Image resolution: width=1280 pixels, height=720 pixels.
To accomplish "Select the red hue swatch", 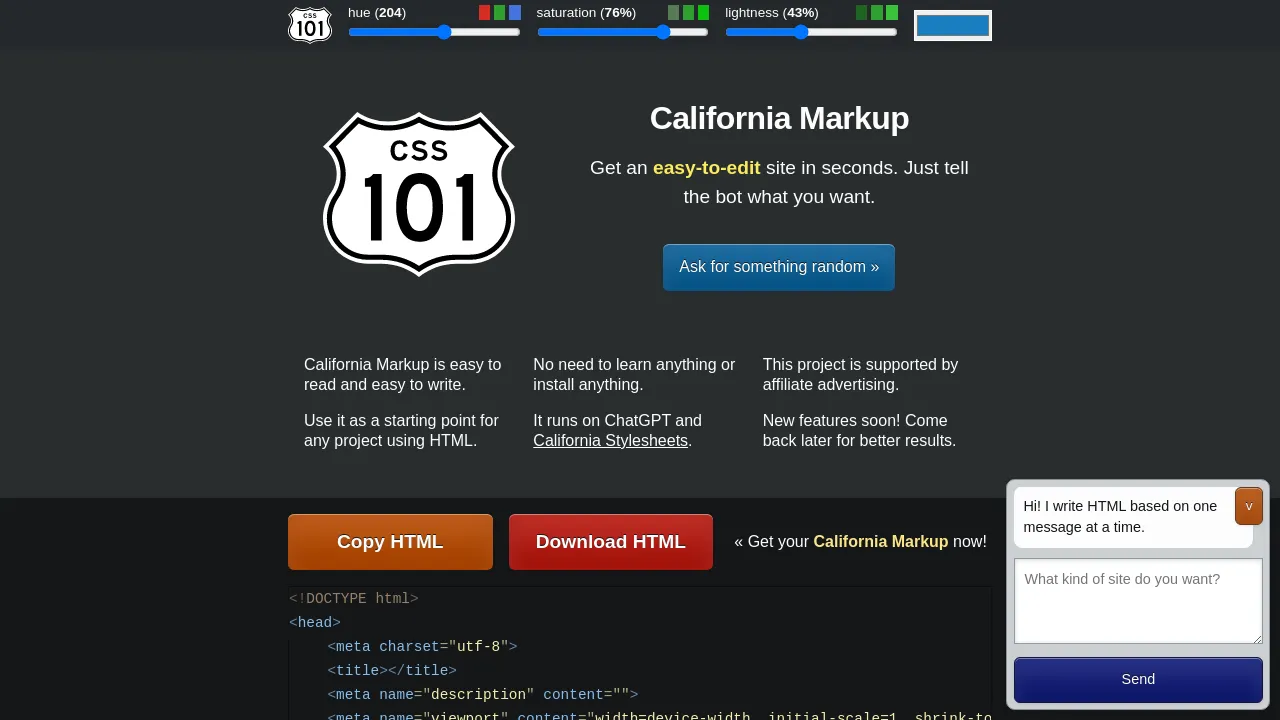I will click(x=485, y=13).
